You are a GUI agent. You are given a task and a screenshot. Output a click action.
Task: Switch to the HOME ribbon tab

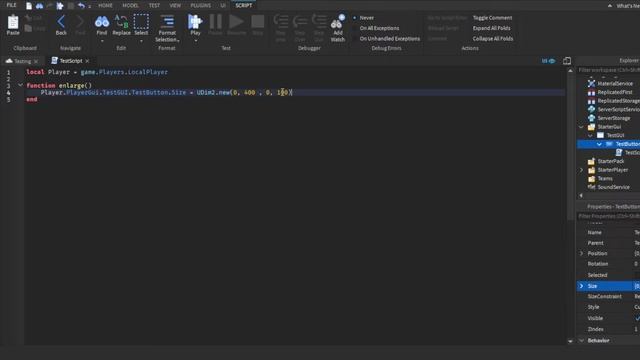coord(105,6)
